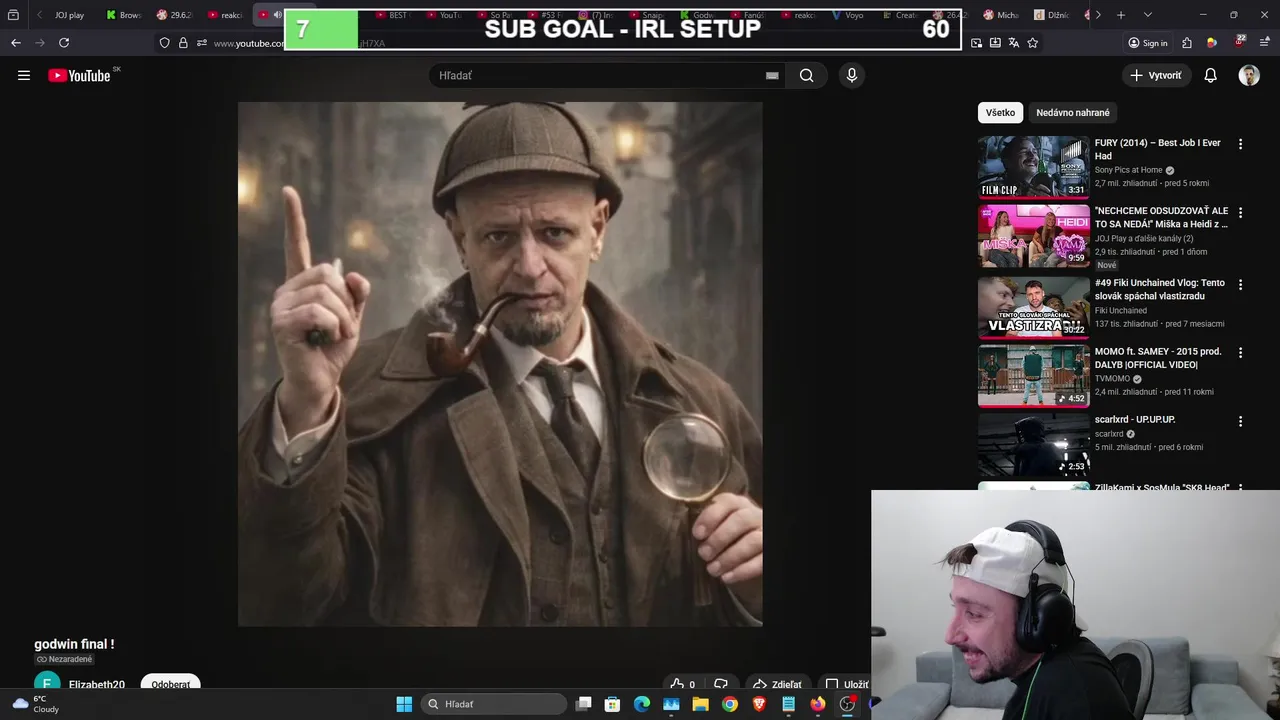This screenshot has height=720, width=1280.
Task: Start voice search with microphone icon
Action: tap(852, 75)
